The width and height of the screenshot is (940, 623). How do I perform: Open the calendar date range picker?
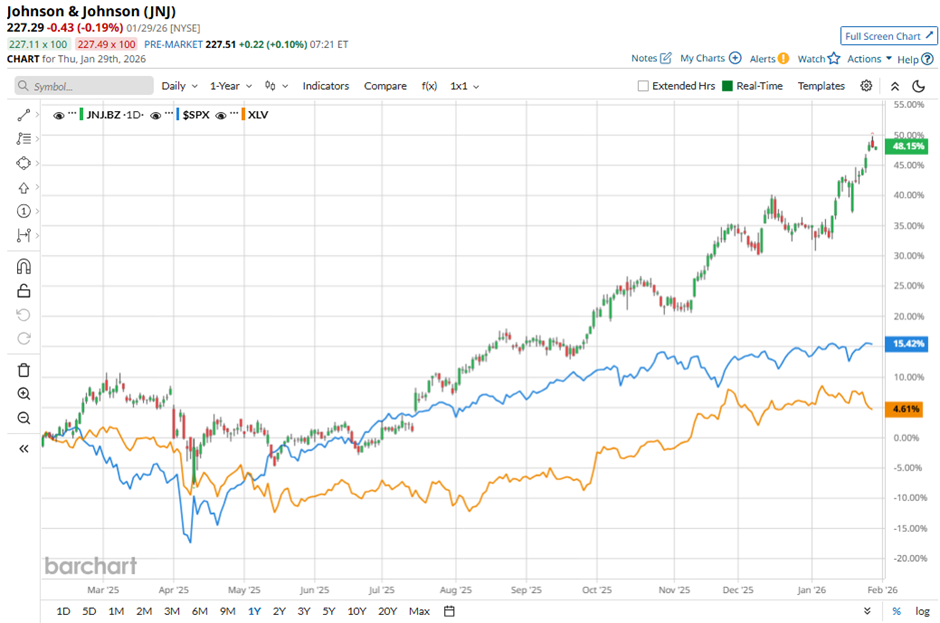tap(449, 611)
